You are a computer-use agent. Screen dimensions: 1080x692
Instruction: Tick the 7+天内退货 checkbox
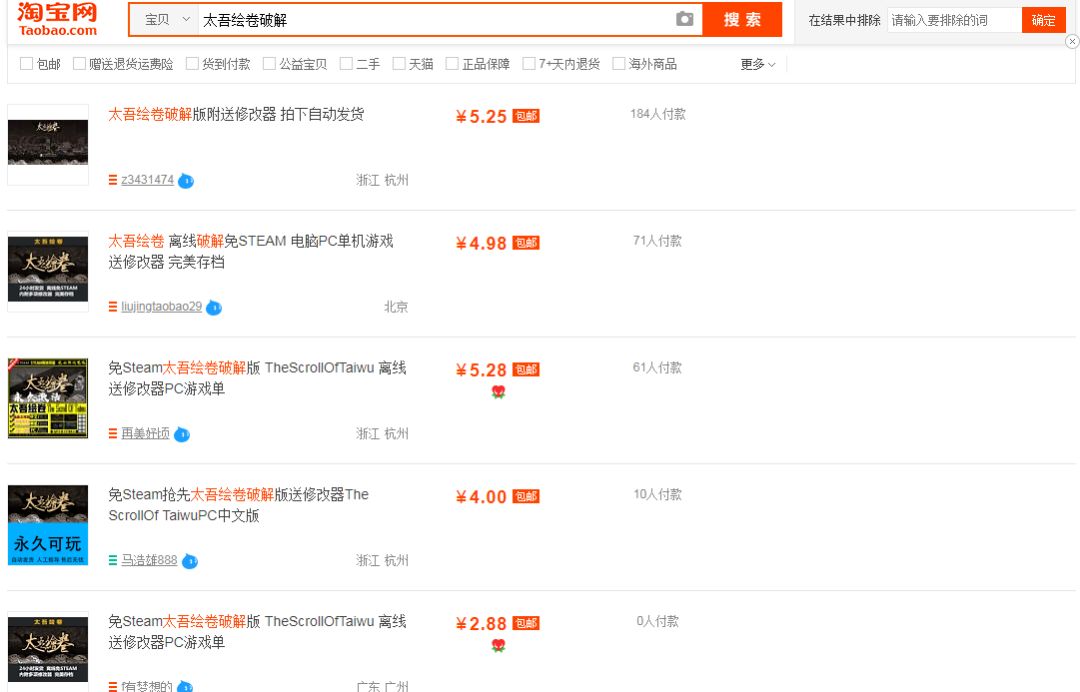pos(529,63)
